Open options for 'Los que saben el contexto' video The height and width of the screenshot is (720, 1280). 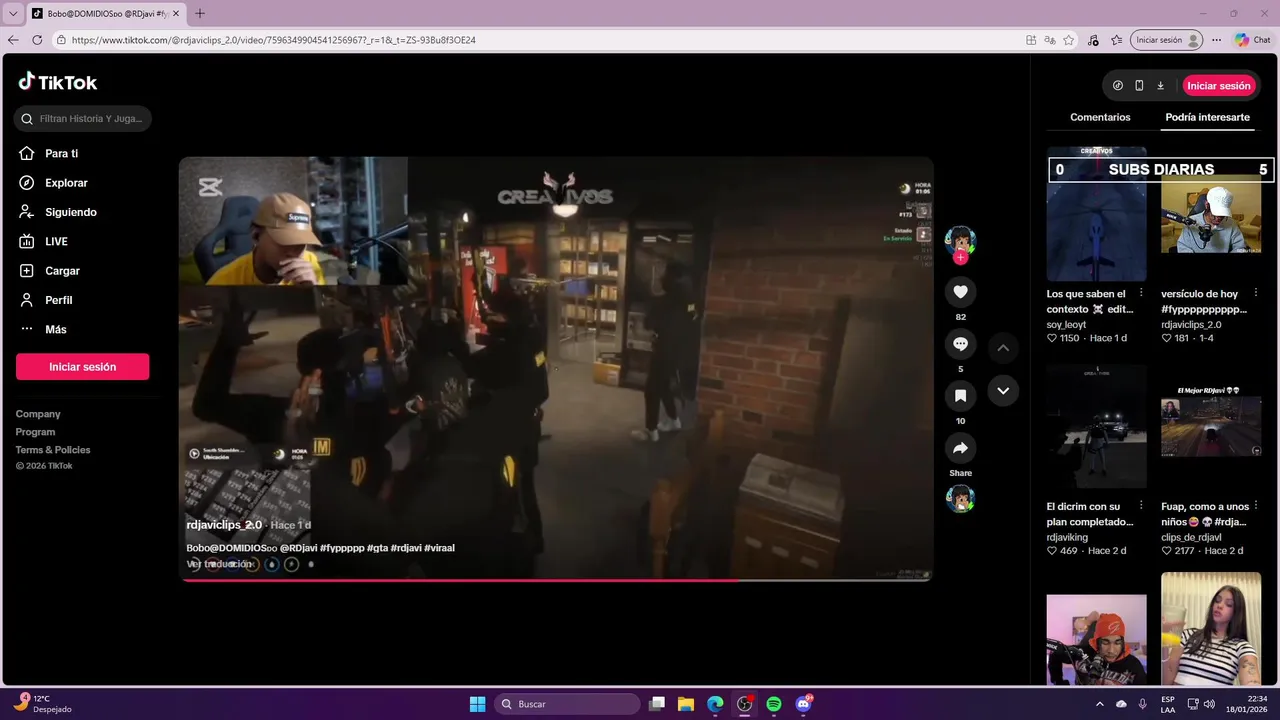pyautogui.click(x=1141, y=293)
